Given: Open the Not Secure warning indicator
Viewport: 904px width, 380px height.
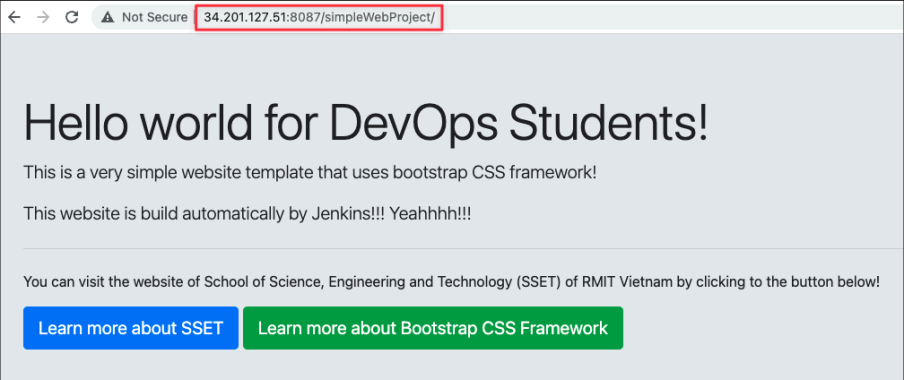Looking at the screenshot, I should 144,17.
